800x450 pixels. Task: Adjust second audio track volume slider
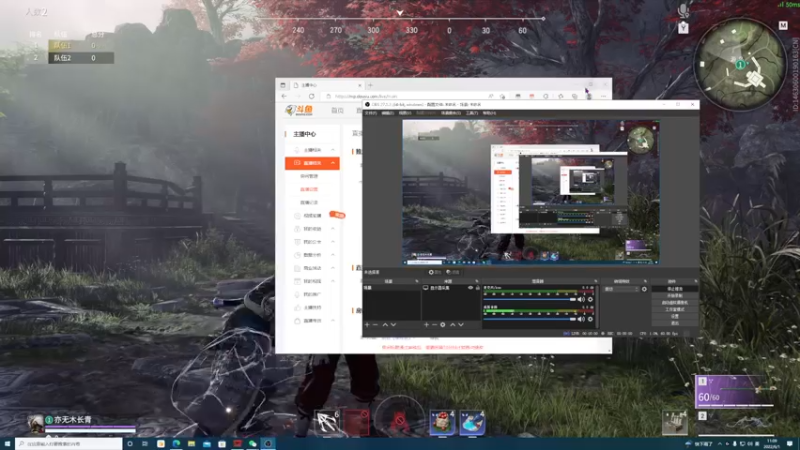coord(530,319)
